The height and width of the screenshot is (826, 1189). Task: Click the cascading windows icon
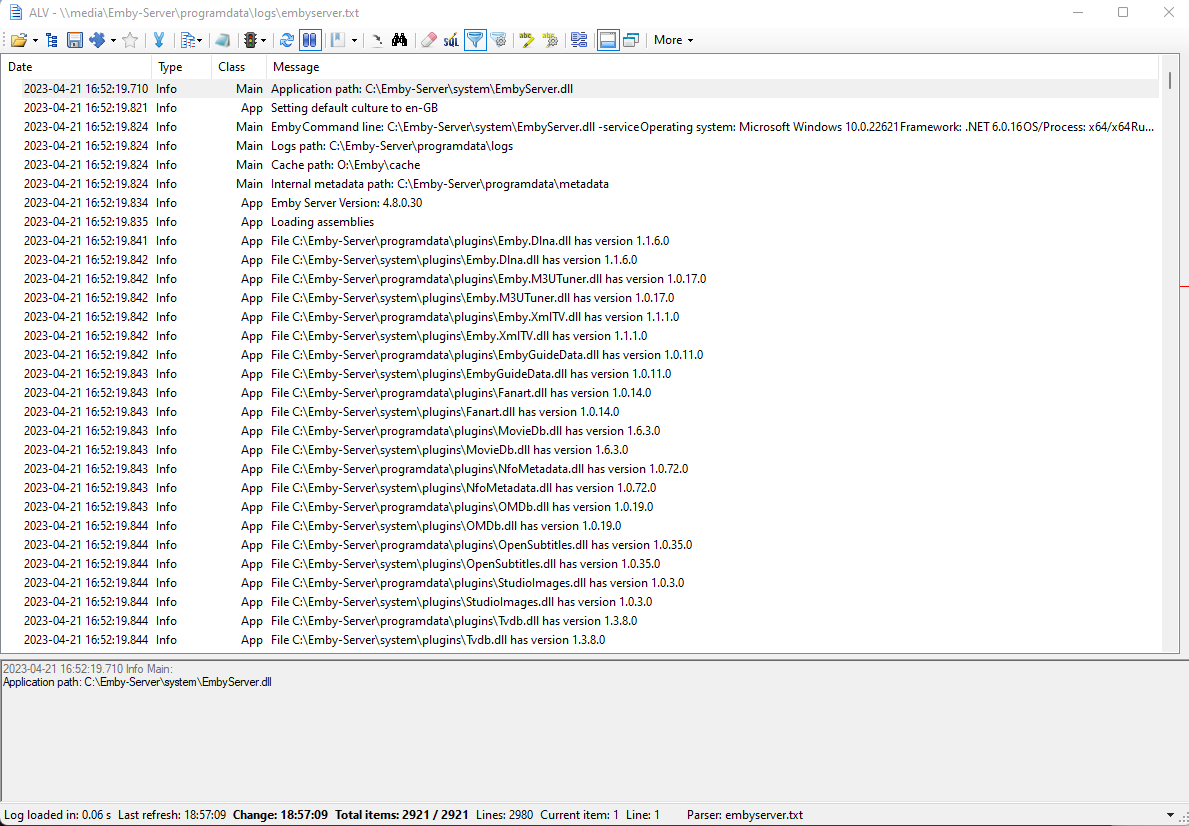631,40
